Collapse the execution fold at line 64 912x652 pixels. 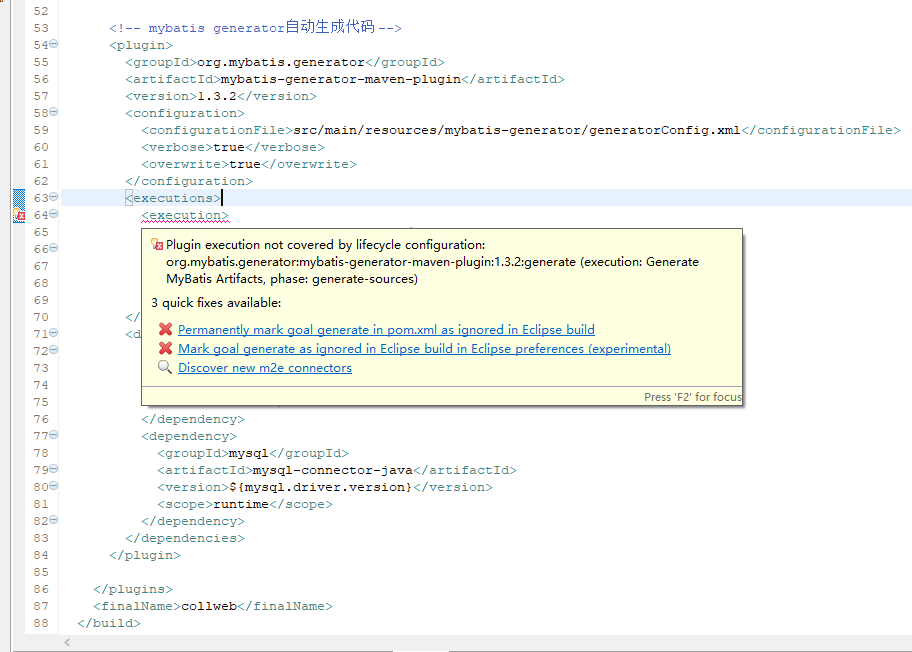(54, 214)
